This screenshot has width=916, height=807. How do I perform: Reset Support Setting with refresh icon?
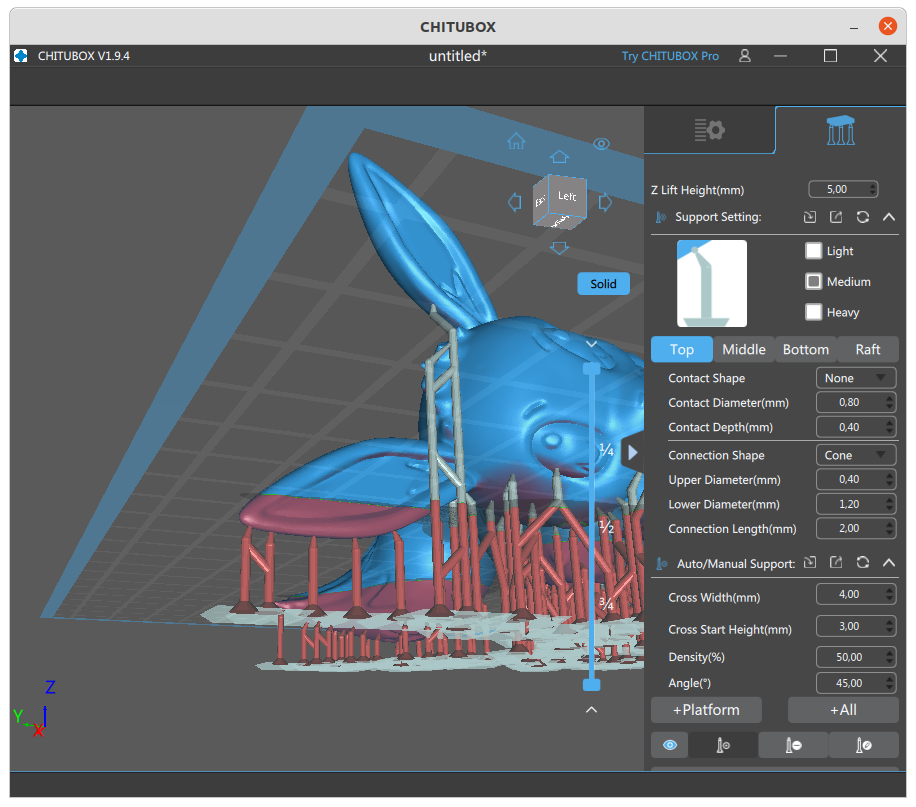[862, 217]
